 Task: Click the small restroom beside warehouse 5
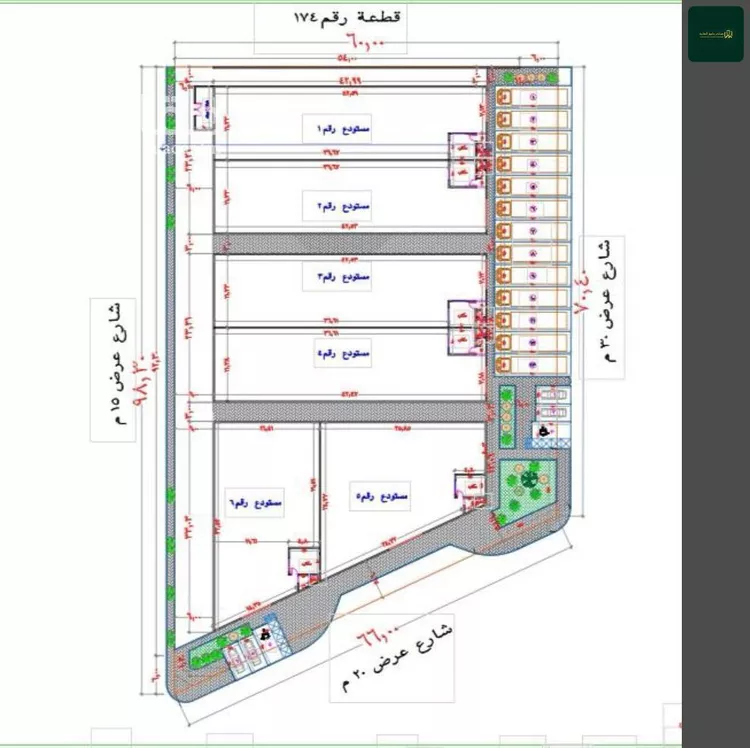[467, 483]
